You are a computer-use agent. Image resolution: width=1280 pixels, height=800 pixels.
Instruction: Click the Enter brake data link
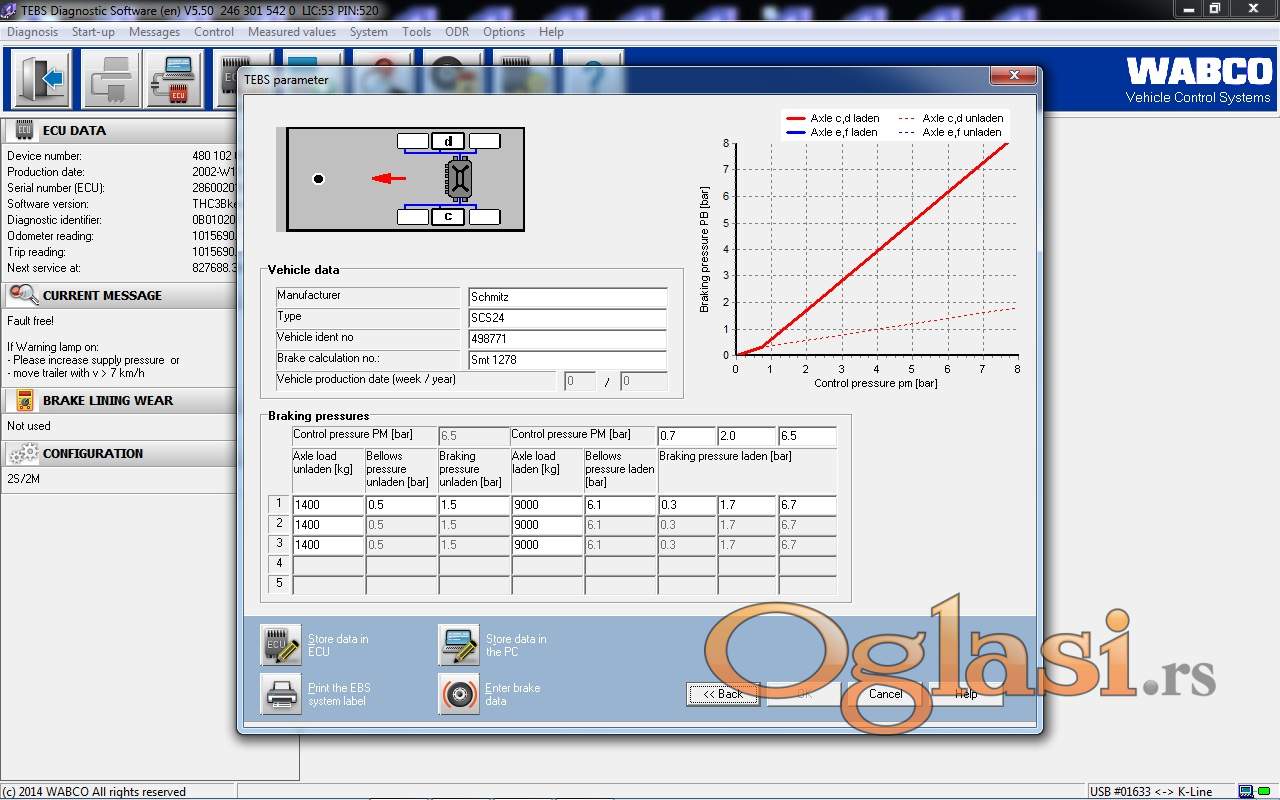512,694
